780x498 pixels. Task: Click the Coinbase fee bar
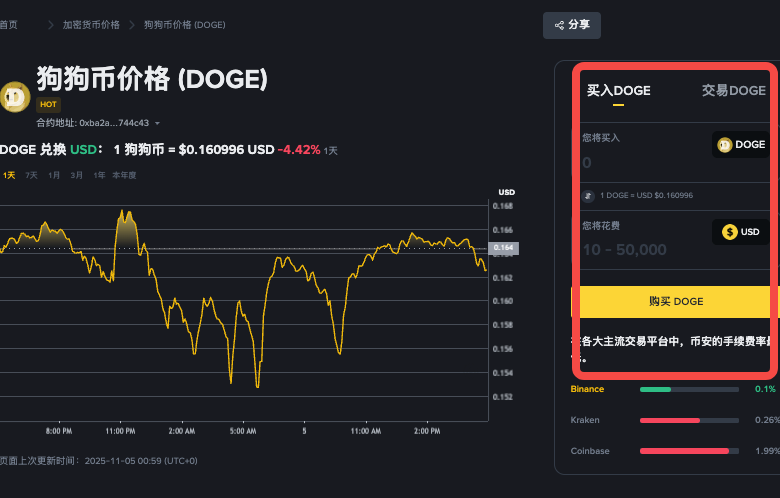point(689,451)
